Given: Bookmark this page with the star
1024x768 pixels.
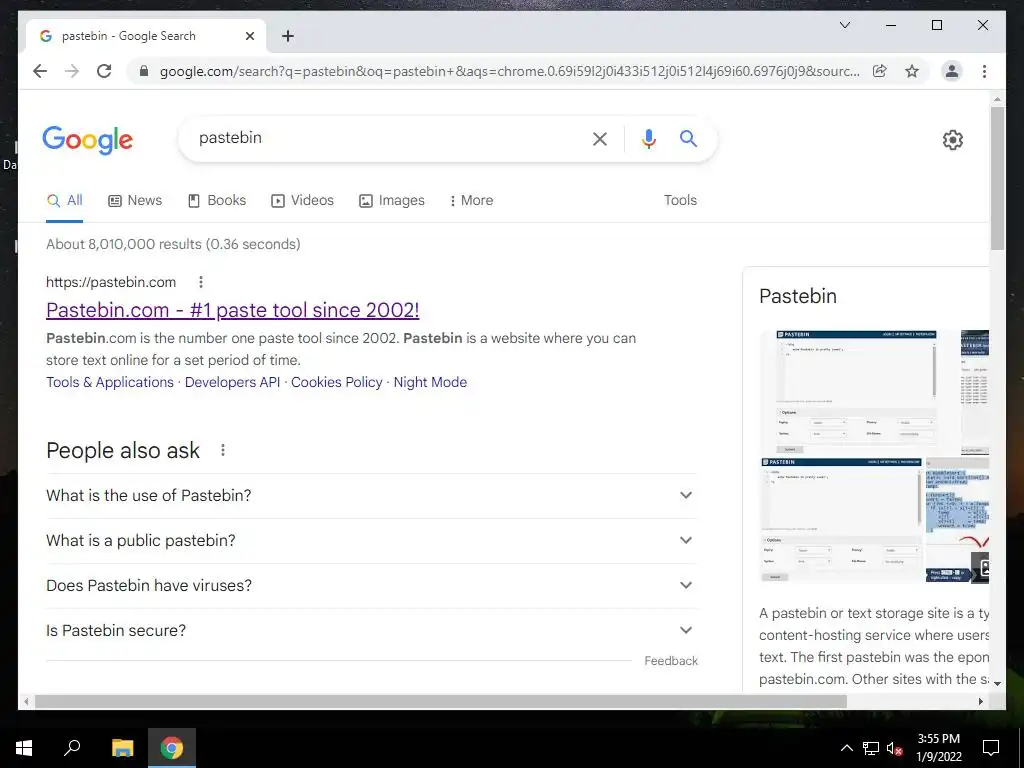Looking at the screenshot, I should tap(912, 71).
